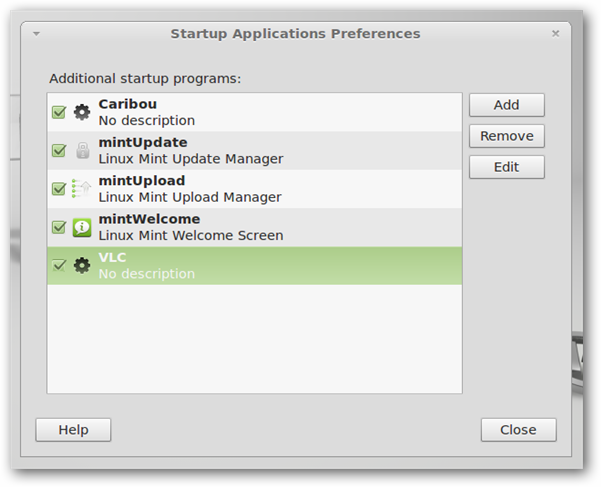Toggle the VLC startup checkbox
This screenshot has width=601, height=487.
pos(59,266)
